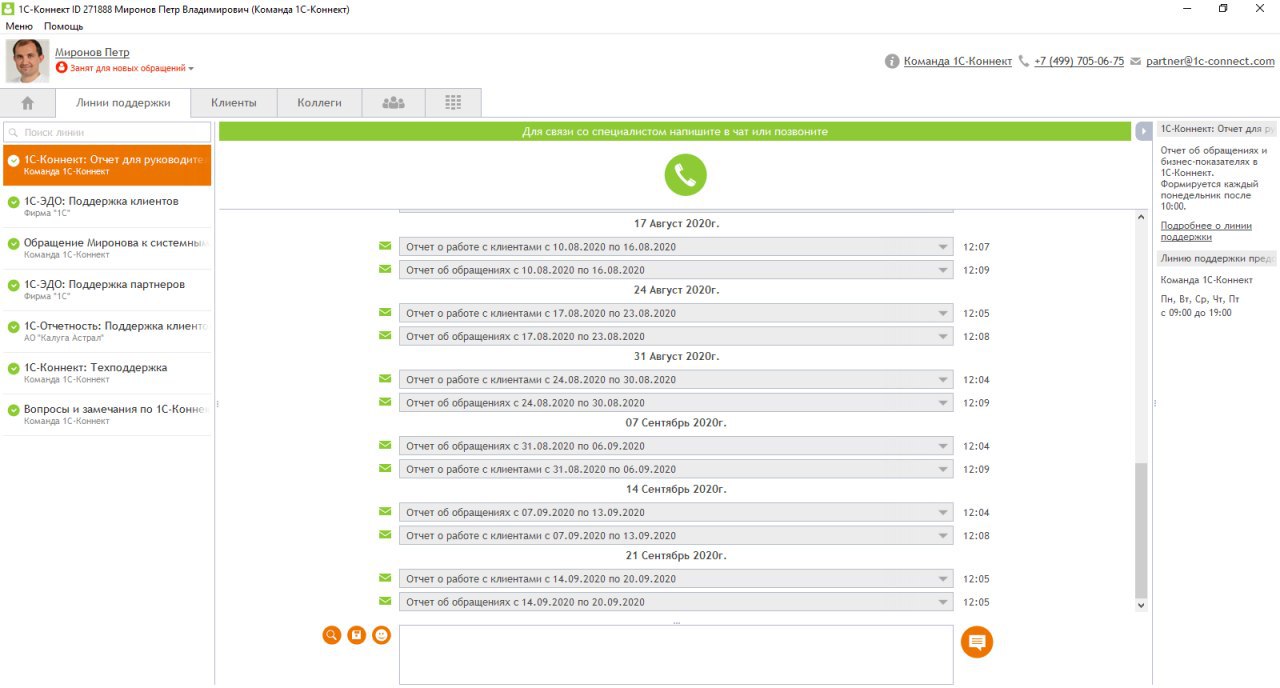This screenshot has width=1280, height=688.
Task: Click envelope icon for clients report 17.08.2020
Action: click(385, 312)
